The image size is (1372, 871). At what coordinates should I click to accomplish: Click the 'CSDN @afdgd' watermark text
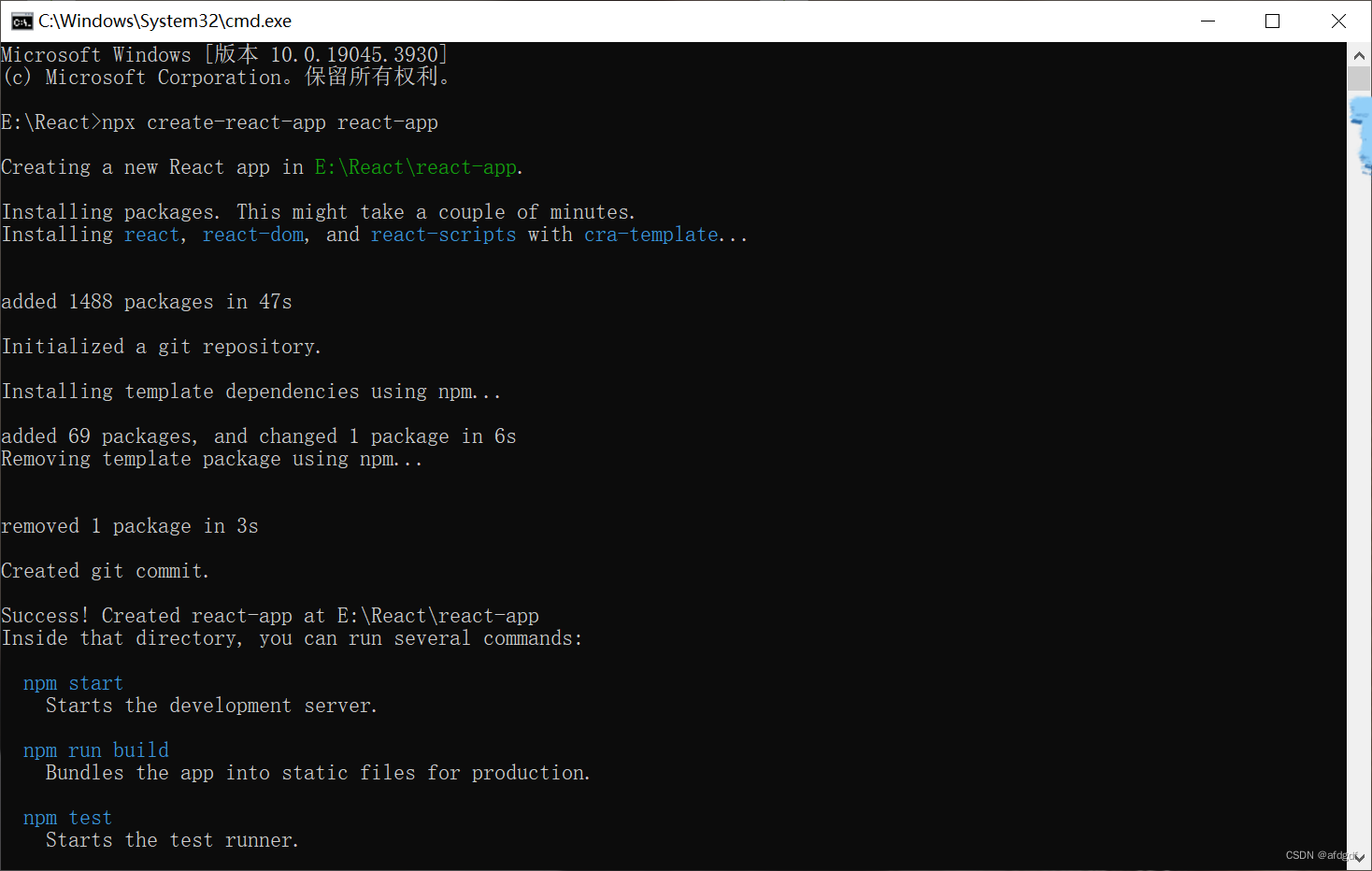(1318, 854)
